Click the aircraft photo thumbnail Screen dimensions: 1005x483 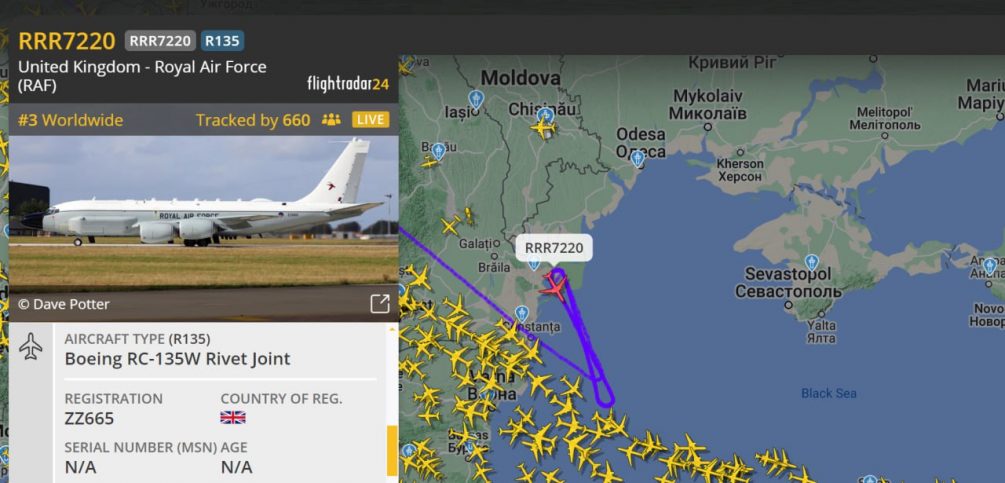[x=204, y=215]
